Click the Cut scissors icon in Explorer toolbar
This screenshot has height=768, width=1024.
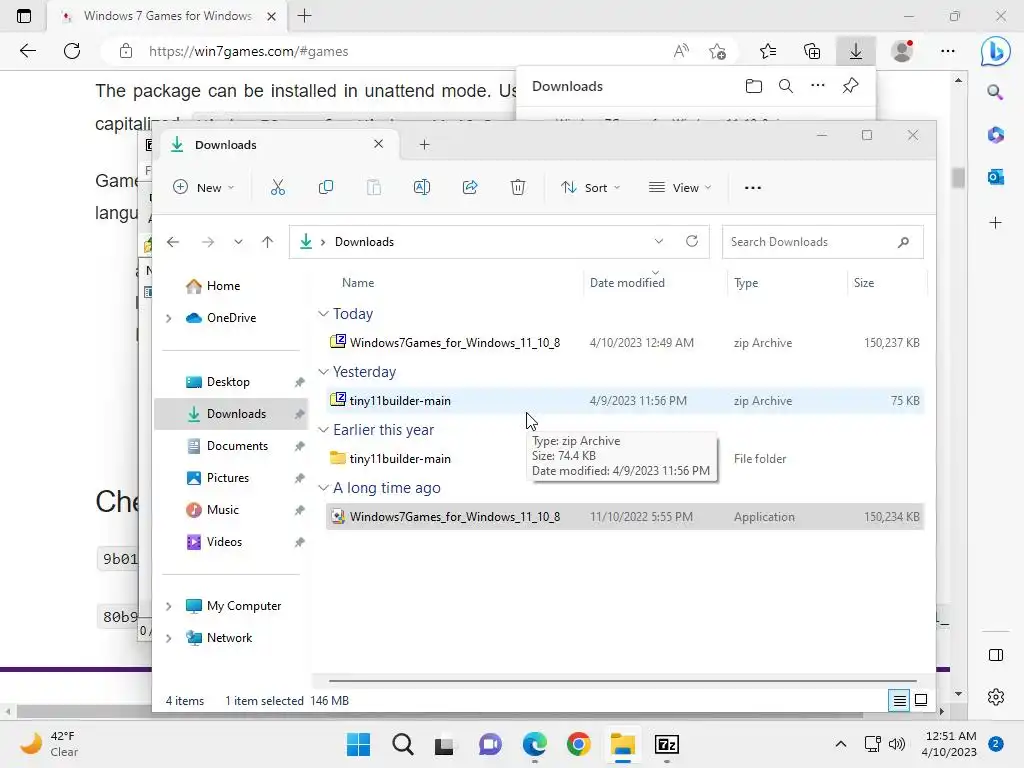278,188
